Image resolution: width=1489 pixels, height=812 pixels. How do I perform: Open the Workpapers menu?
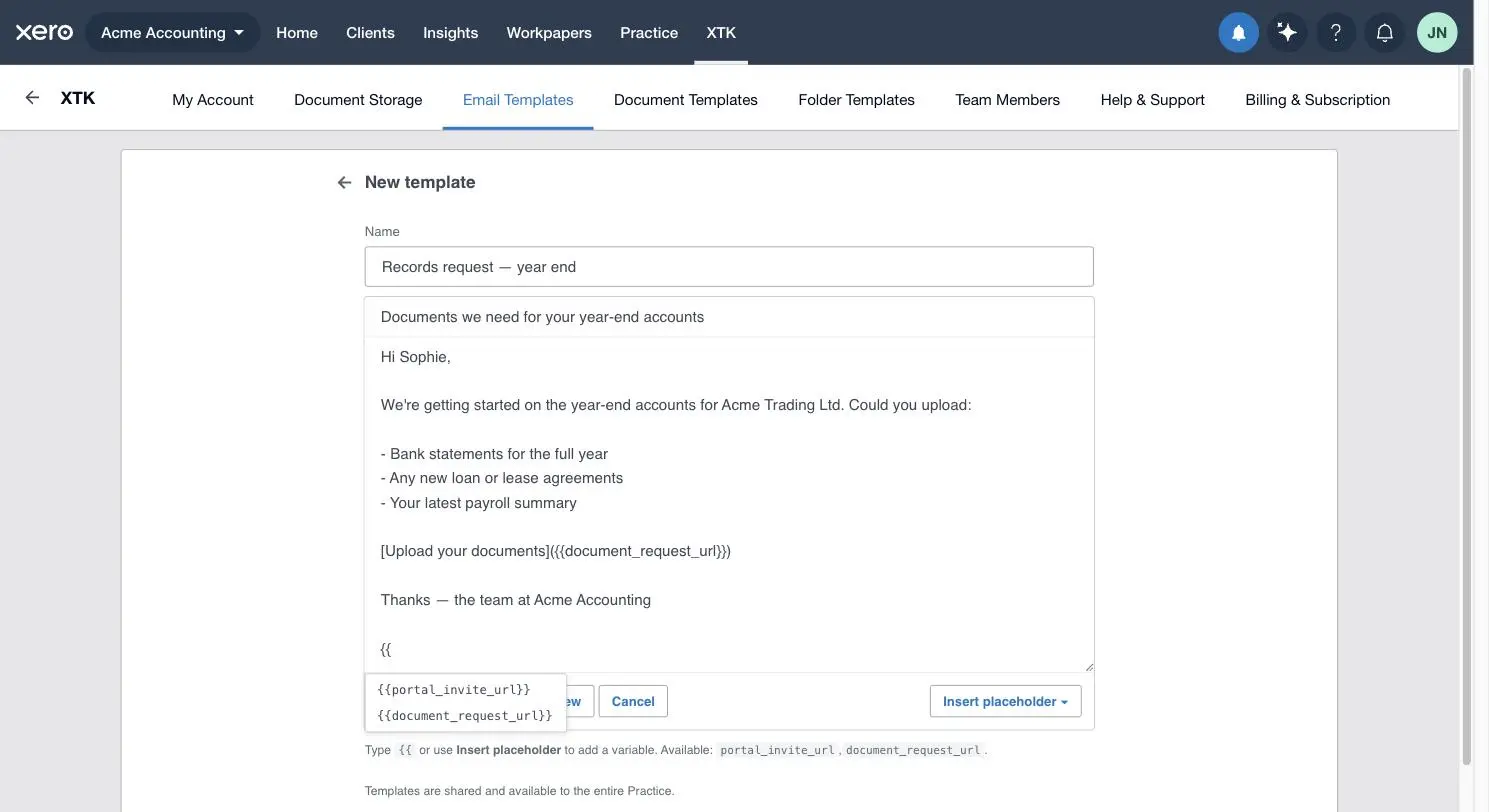549,33
